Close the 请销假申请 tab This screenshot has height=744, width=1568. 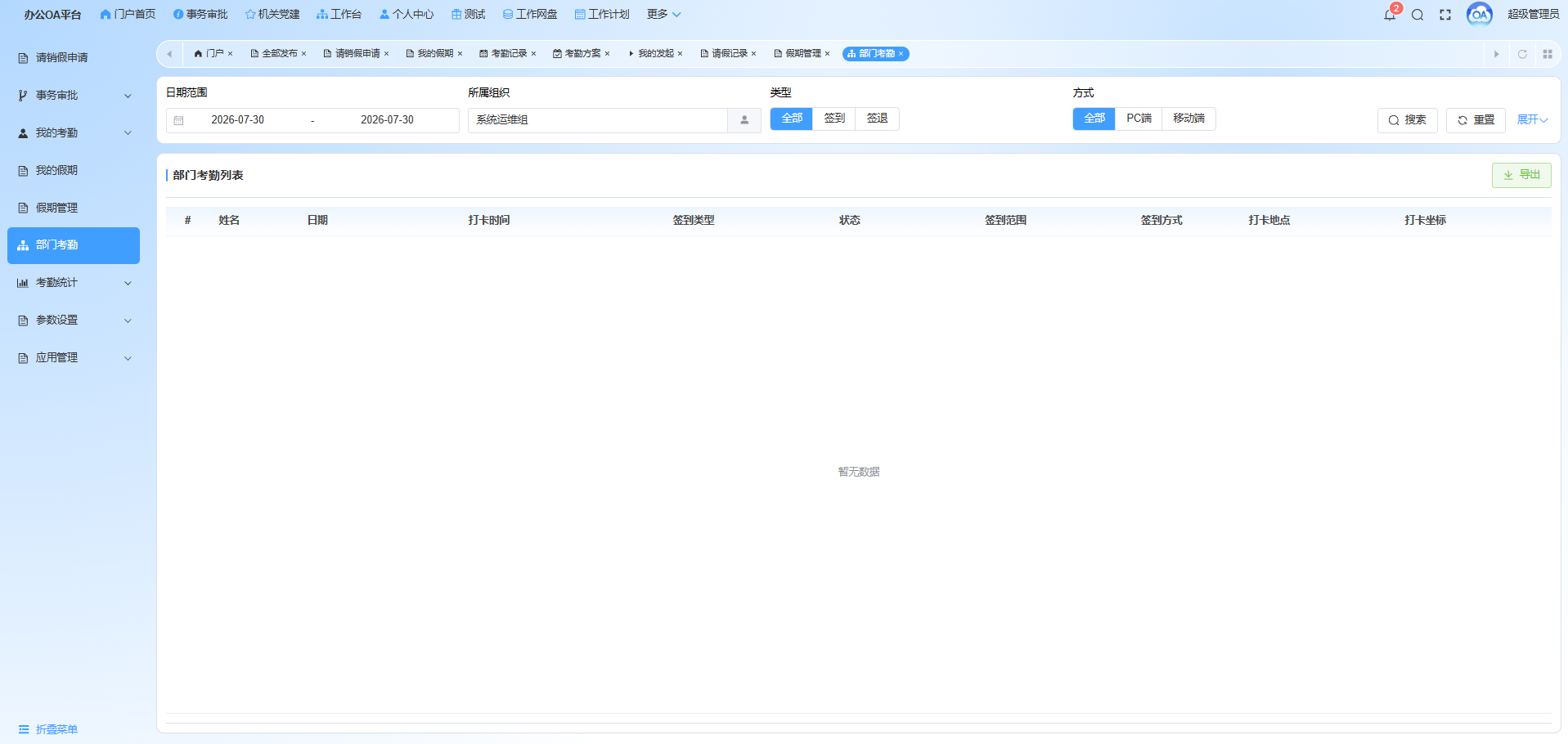pos(387,54)
